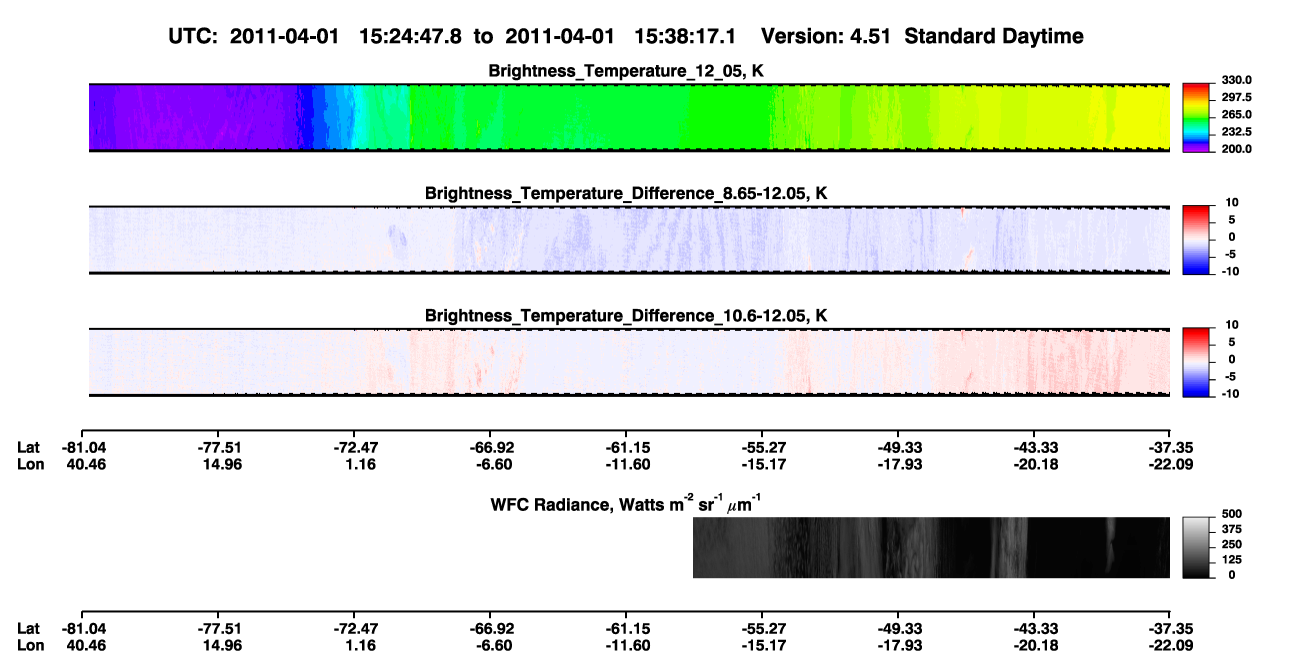Click the WFC Radiance grayscale color bar
Viewport: 1300px width, 667px height.
point(1197,548)
